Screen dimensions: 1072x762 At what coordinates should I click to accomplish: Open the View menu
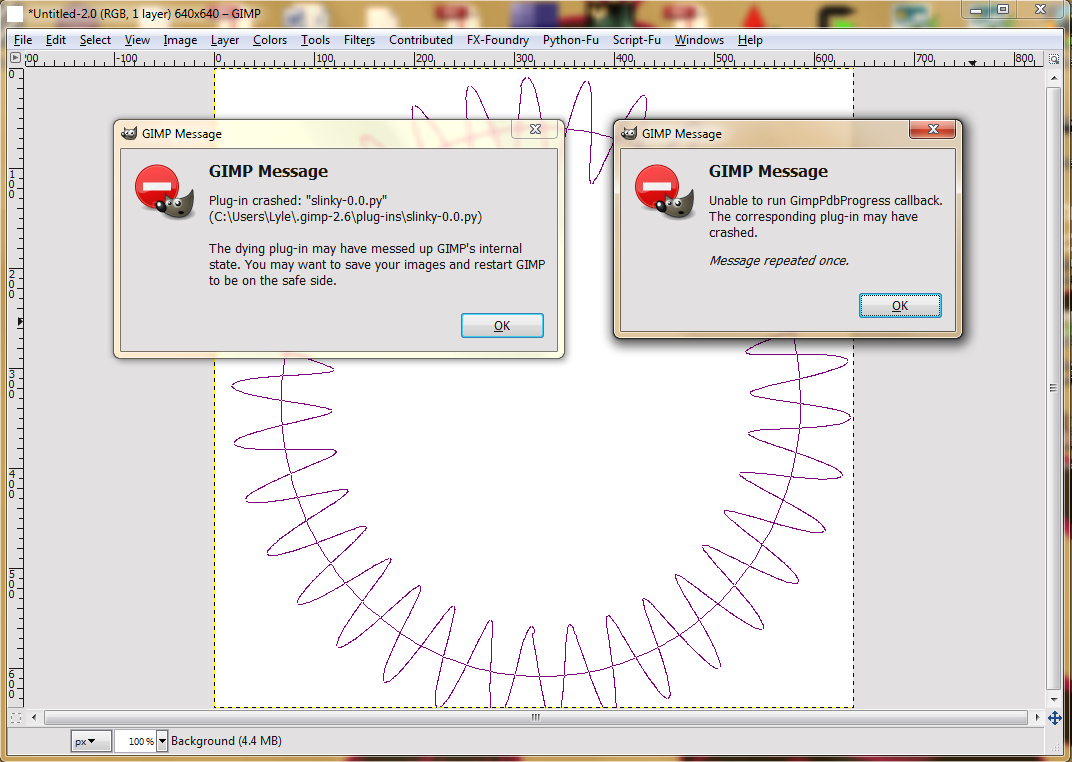137,40
